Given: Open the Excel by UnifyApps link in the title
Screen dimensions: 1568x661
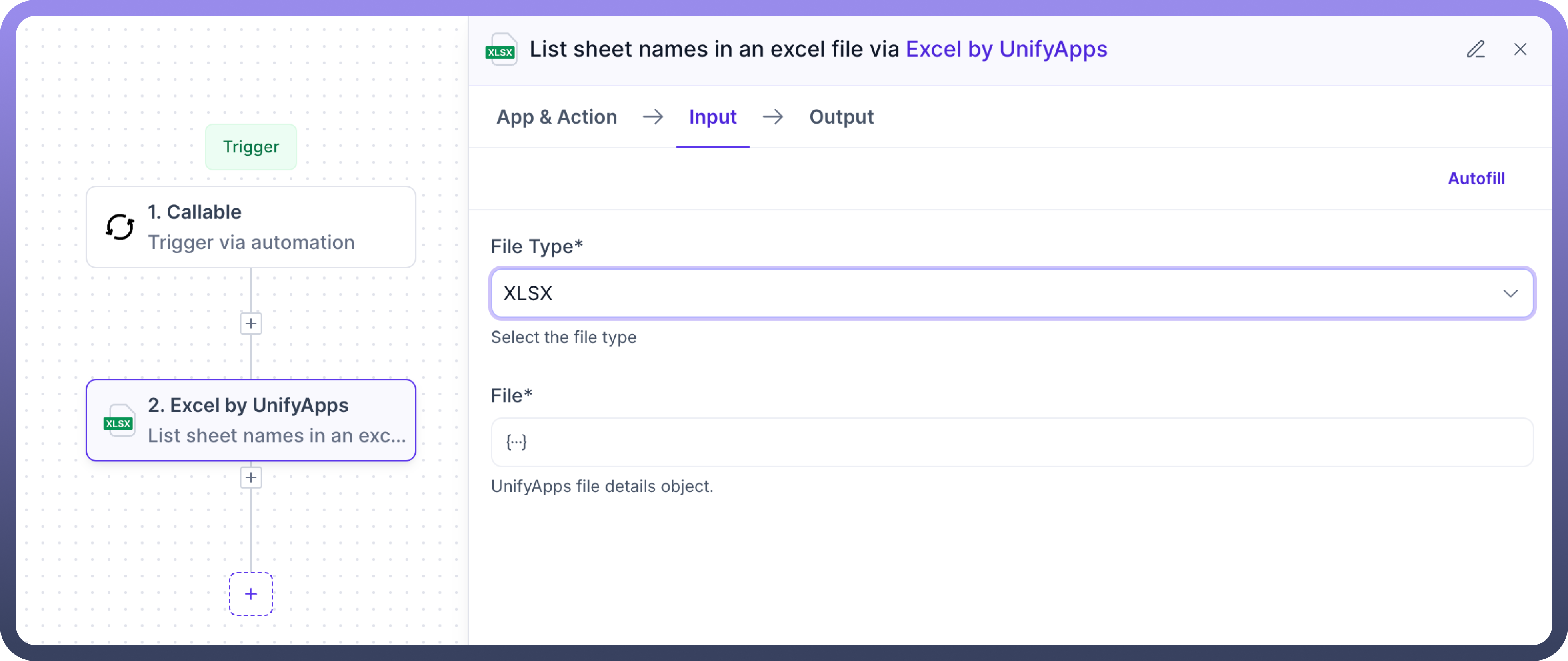Looking at the screenshot, I should (1006, 49).
